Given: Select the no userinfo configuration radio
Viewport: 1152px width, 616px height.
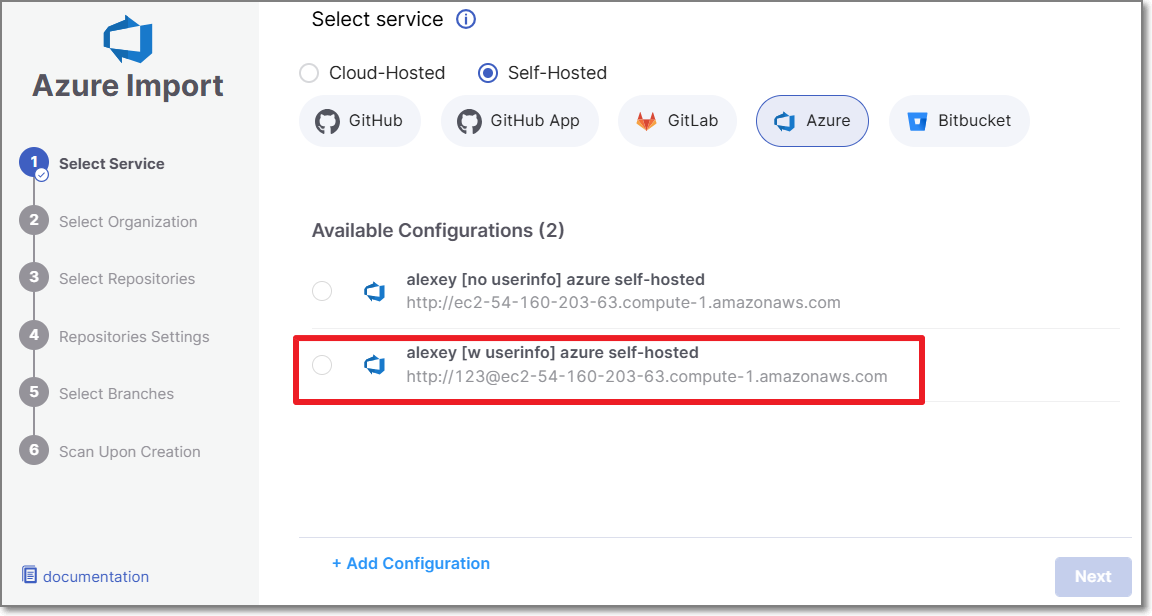Looking at the screenshot, I should coord(322,291).
